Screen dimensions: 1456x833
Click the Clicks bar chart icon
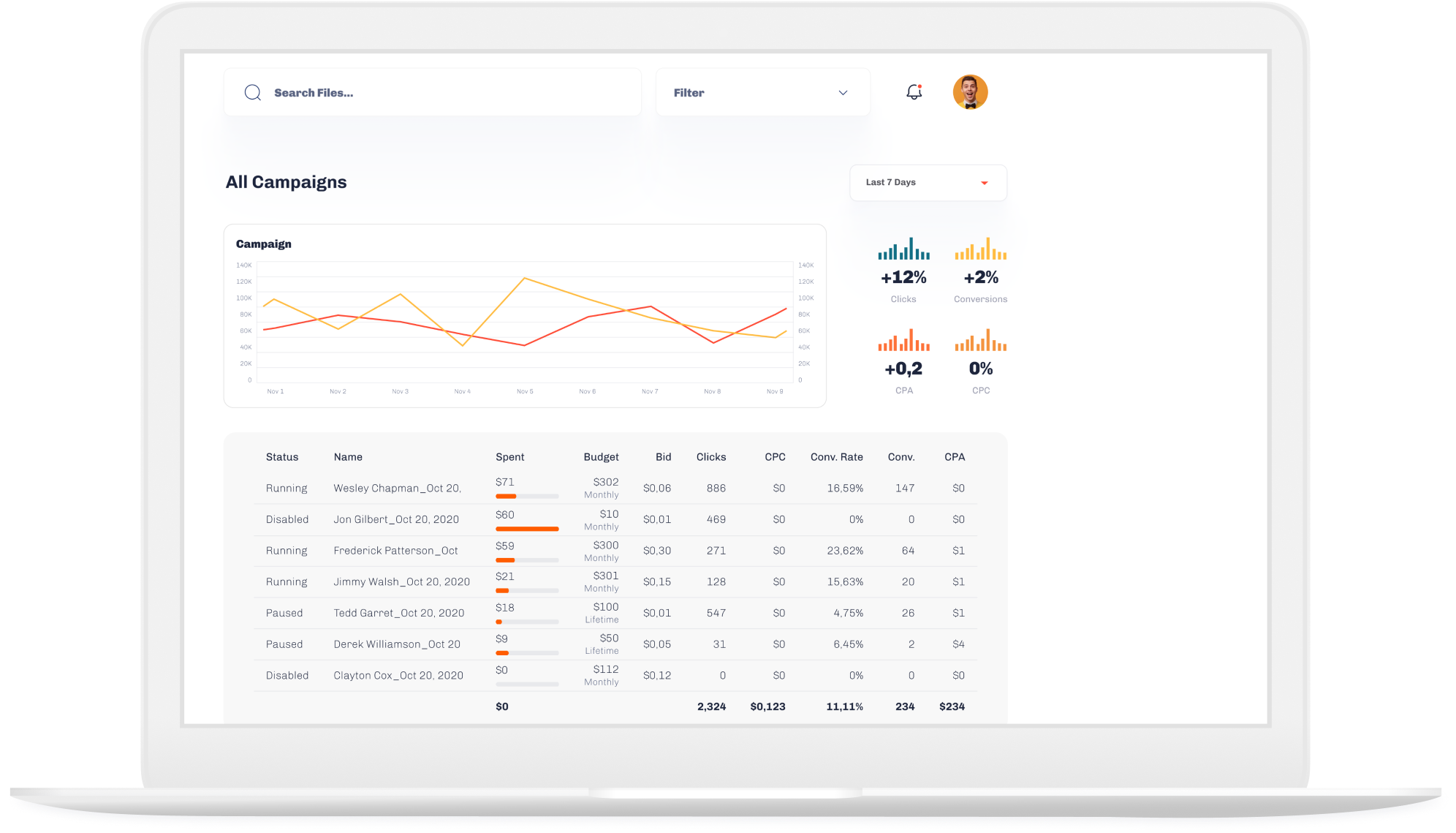pyautogui.click(x=903, y=249)
